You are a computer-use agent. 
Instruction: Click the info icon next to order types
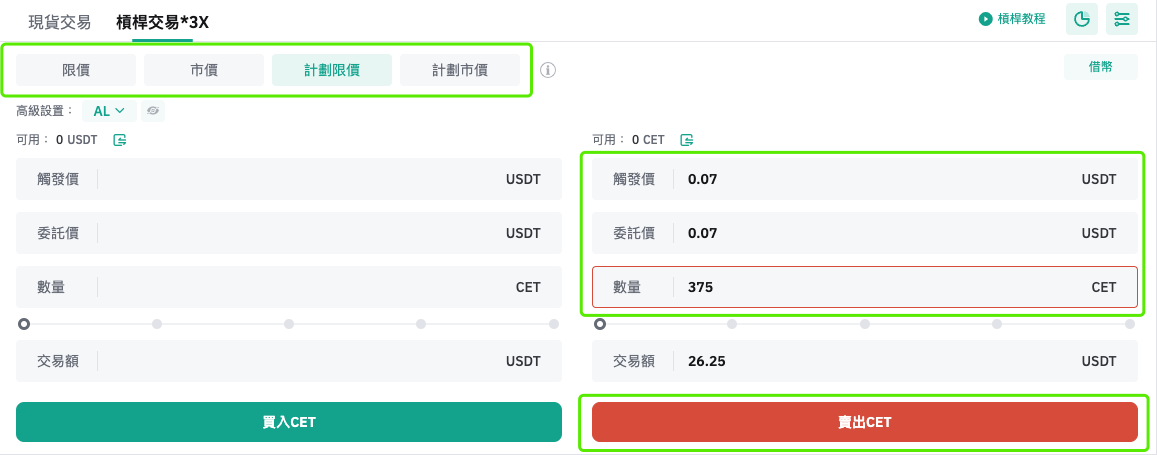coord(548,70)
